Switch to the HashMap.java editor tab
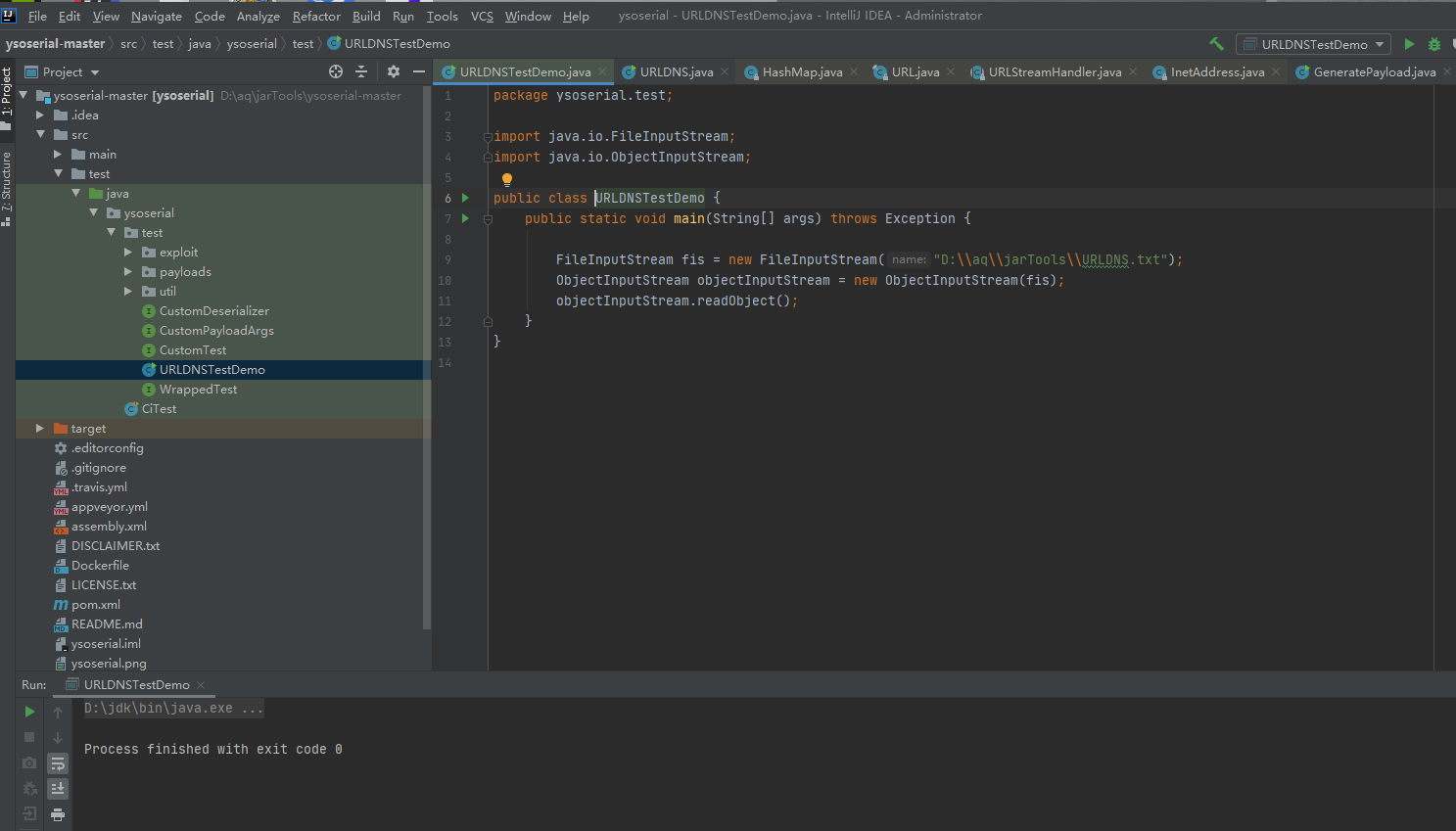The height and width of the screenshot is (831, 1456). (x=801, y=71)
